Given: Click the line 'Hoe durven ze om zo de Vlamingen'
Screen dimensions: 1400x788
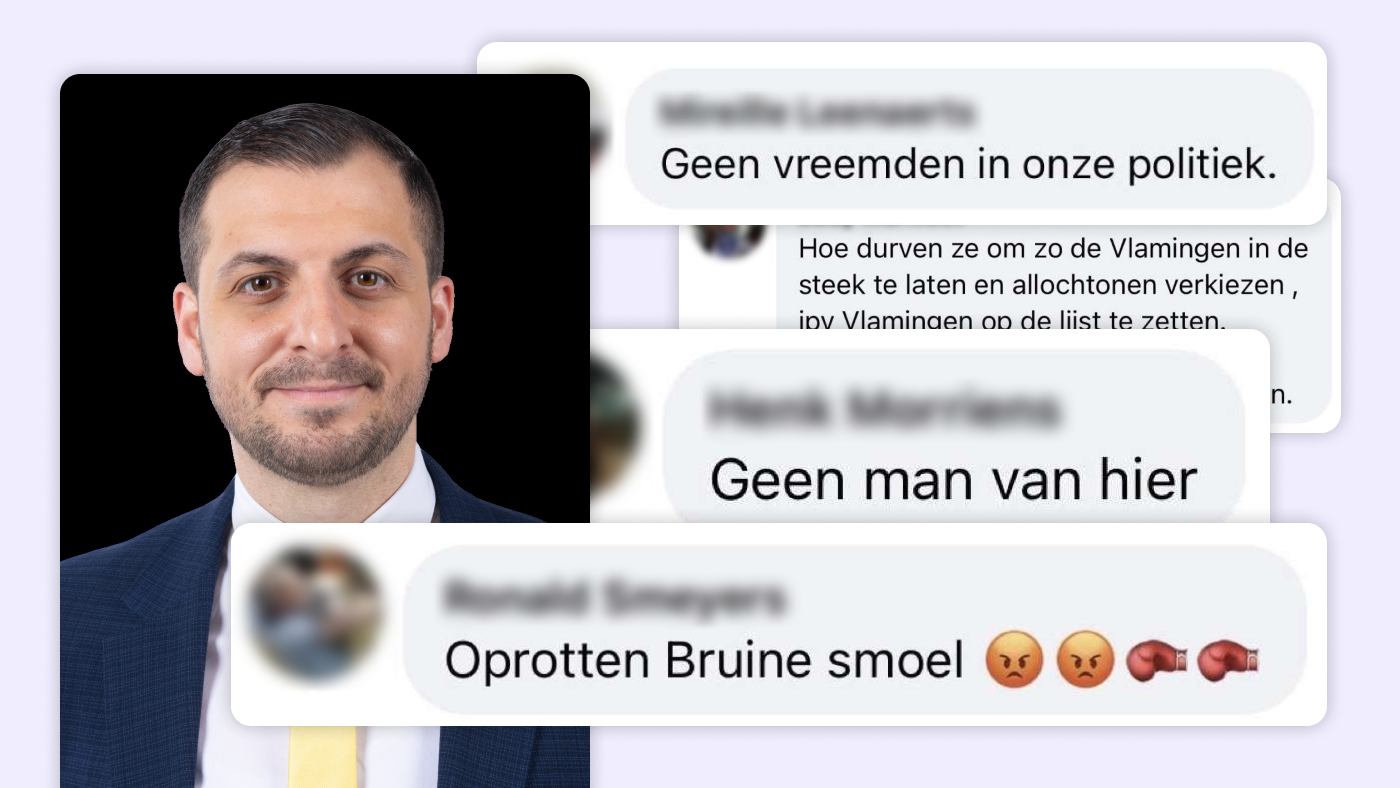Looking at the screenshot, I should pyautogui.click(x=1054, y=248).
